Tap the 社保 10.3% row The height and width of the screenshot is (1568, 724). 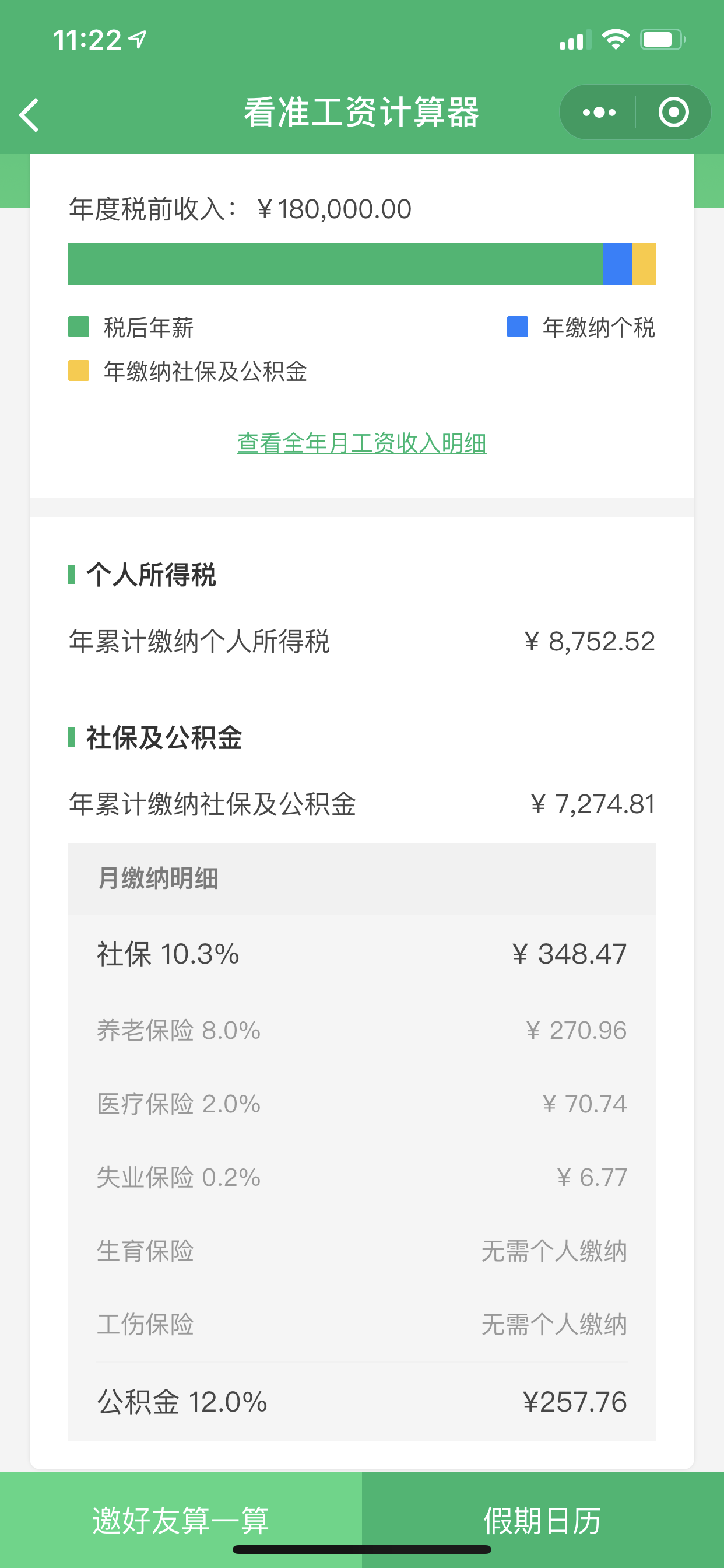click(362, 954)
